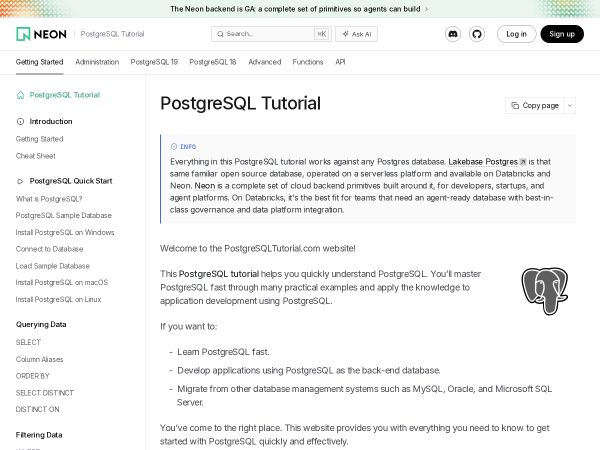Open Load Sample Database sidebar item
Viewport: 600px width, 450px height.
52,266
